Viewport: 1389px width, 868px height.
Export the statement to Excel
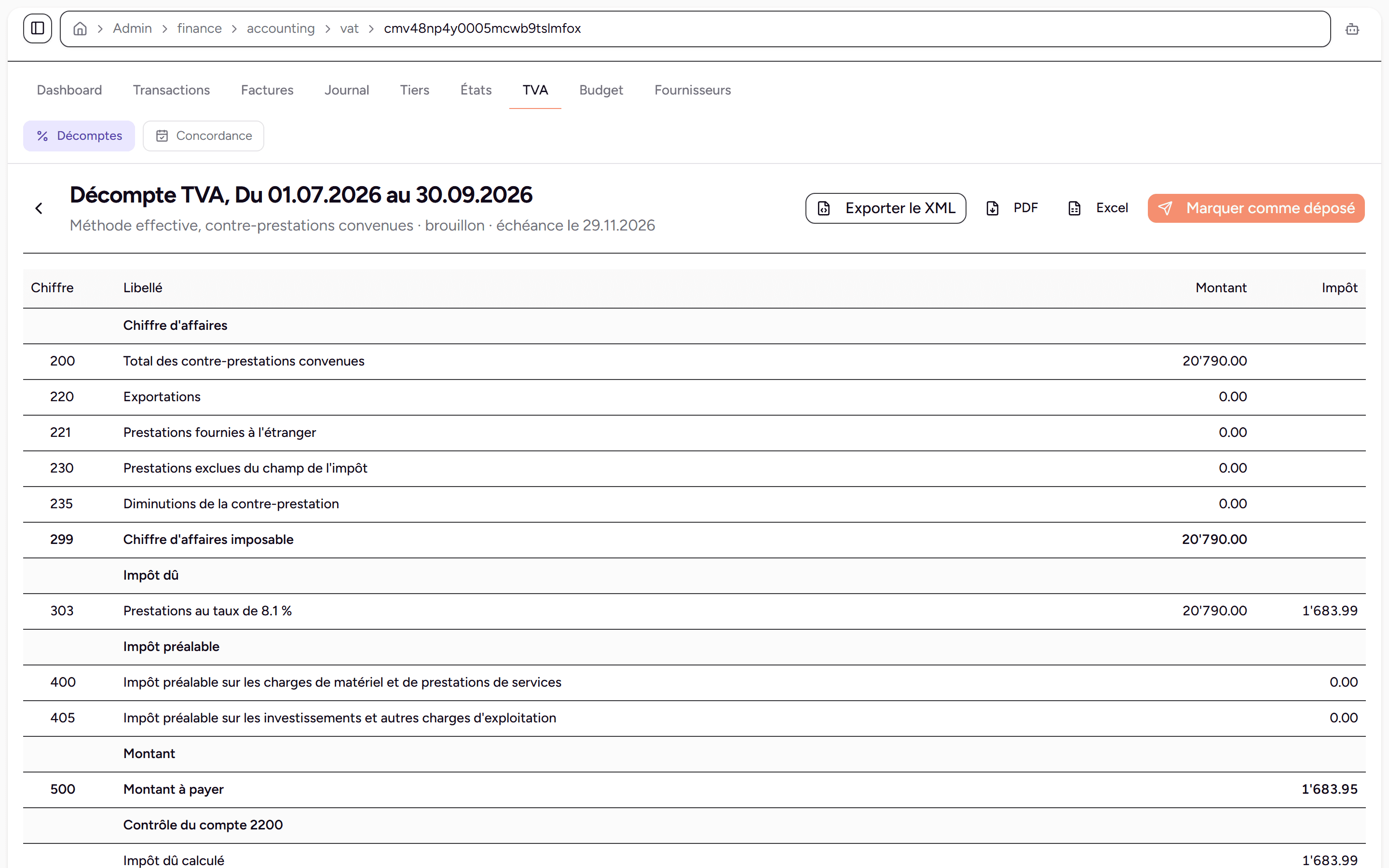click(x=1099, y=208)
